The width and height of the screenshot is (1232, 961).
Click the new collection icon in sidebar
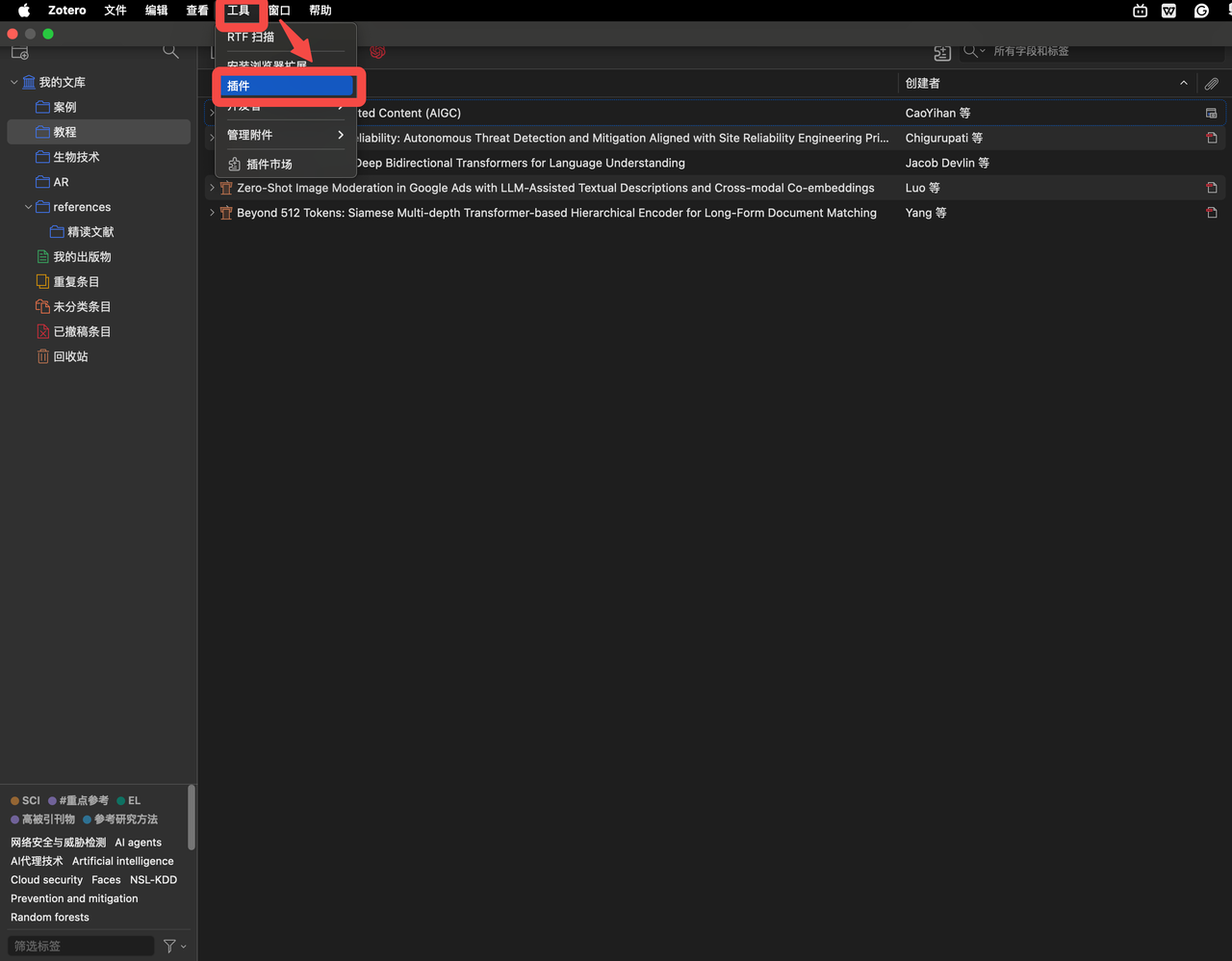coord(19,52)
